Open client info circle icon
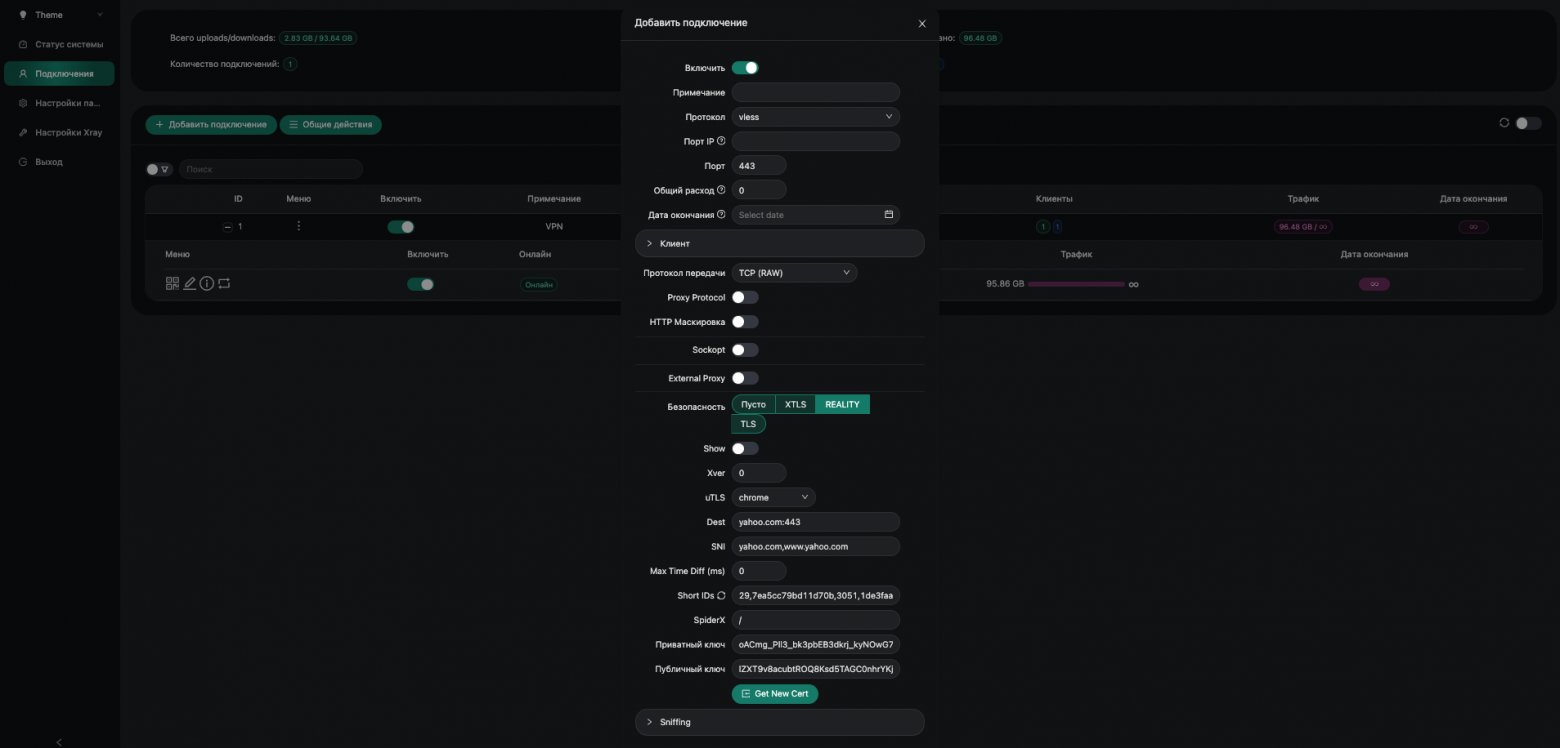 point(207,284)
